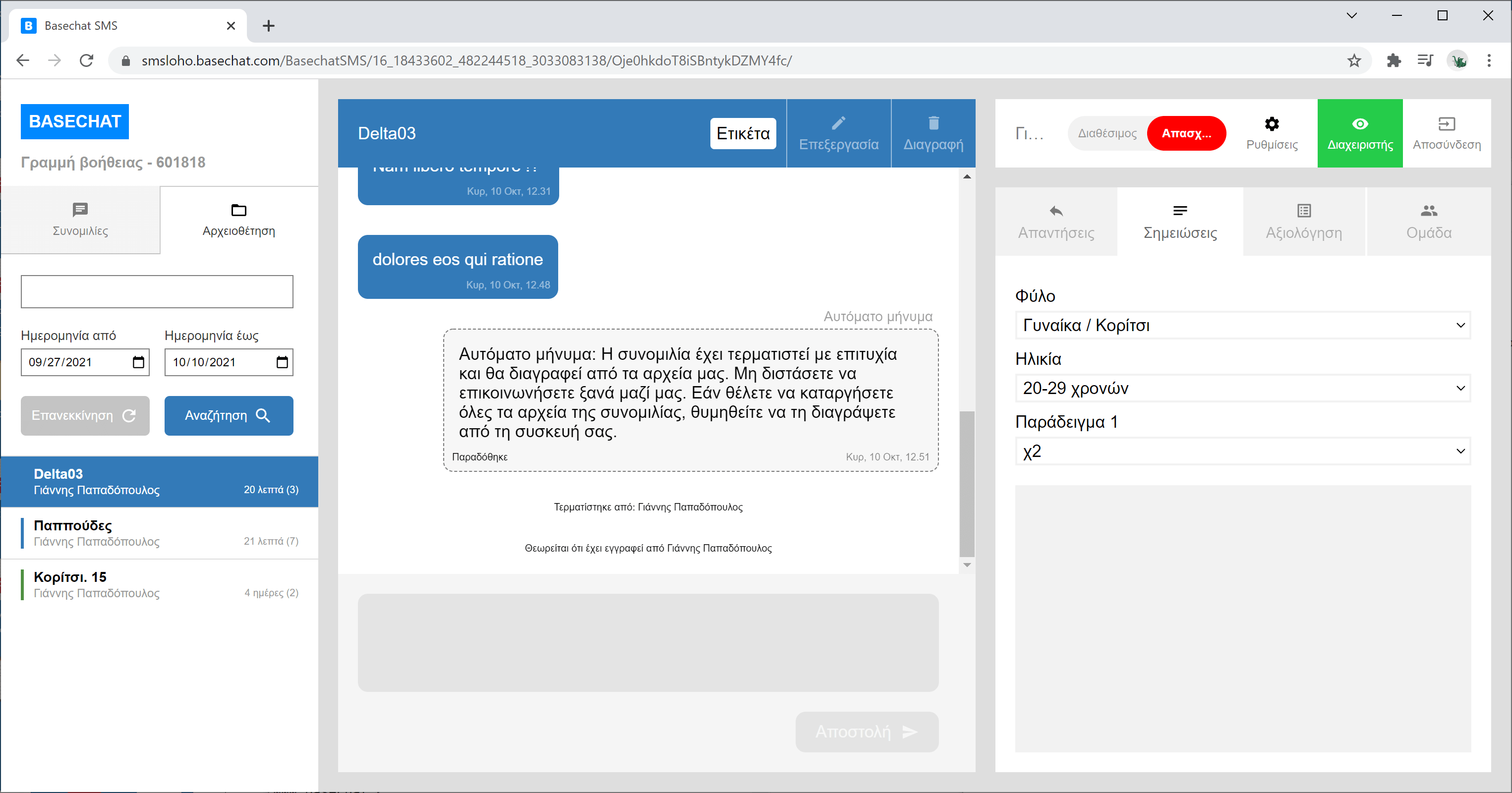Click the Αναζήτηση search button

(x=229, y=415)
